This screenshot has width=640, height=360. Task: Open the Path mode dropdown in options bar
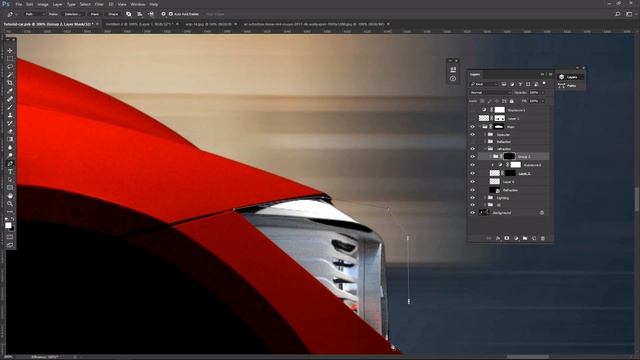coord(34,14)
